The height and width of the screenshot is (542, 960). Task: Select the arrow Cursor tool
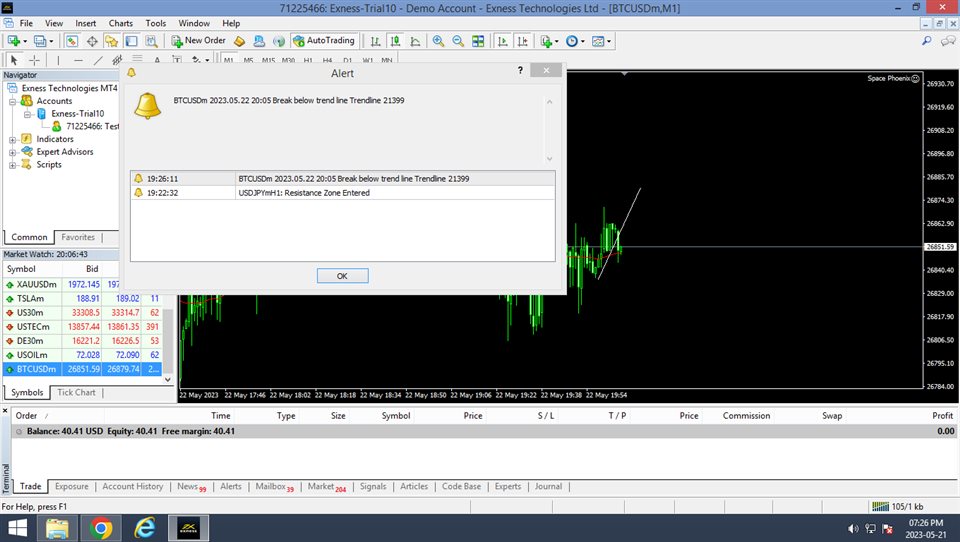click(14, 60)
